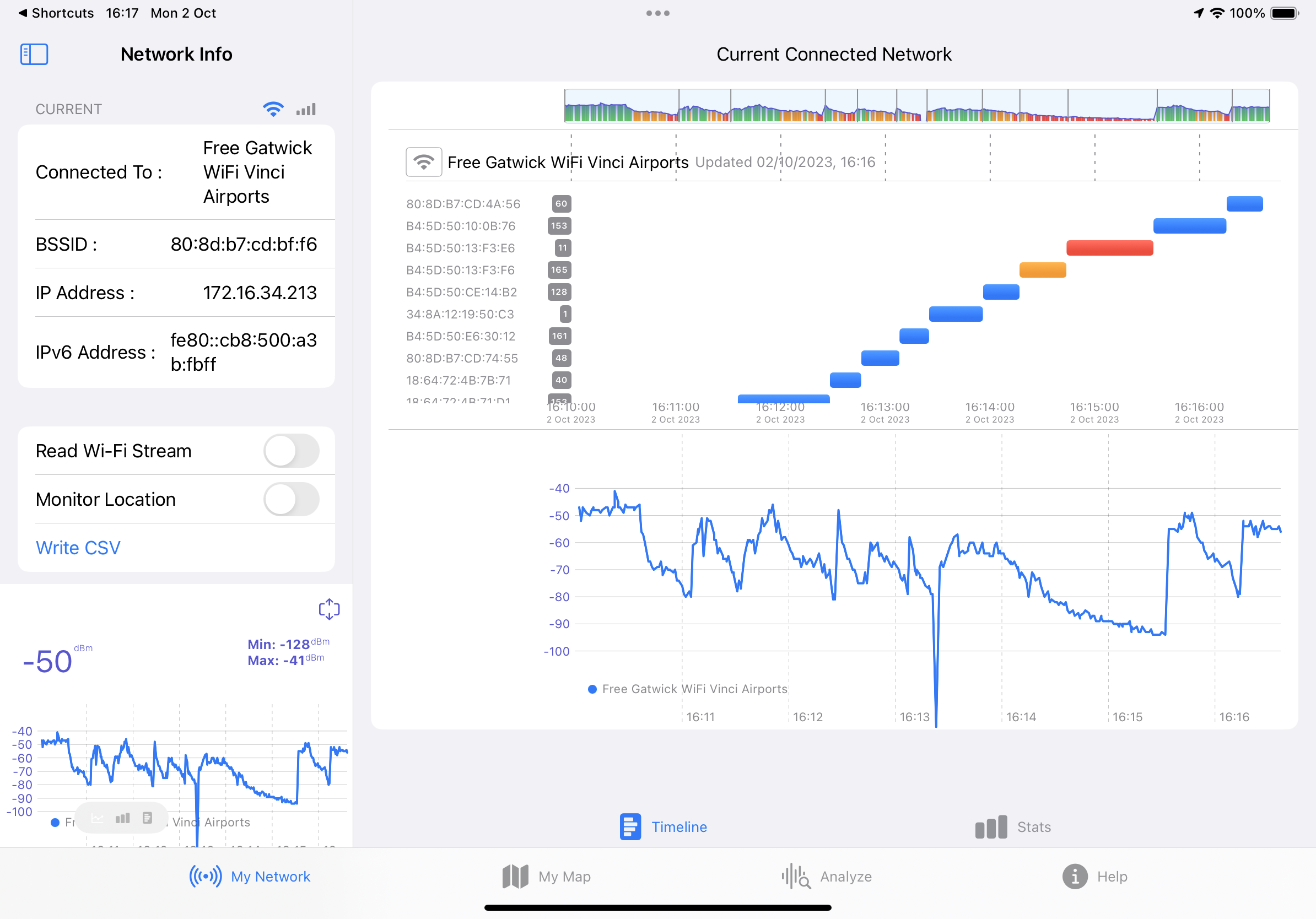Select BSSID row B4:5D:50:13:F3:F6

pyautogui.click(x=460, y=270)
